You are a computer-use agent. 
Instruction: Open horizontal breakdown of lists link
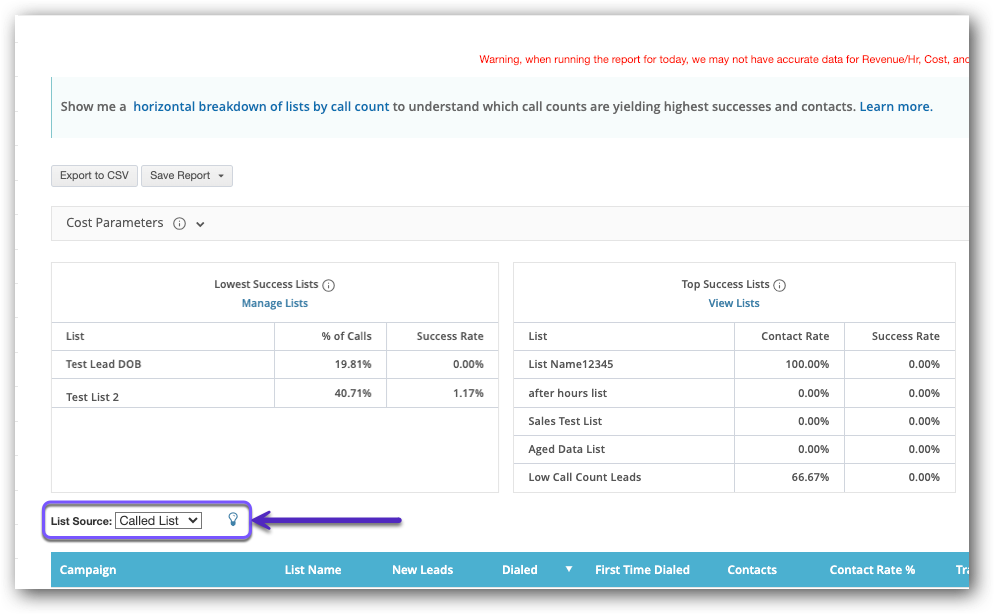(261, 106)
